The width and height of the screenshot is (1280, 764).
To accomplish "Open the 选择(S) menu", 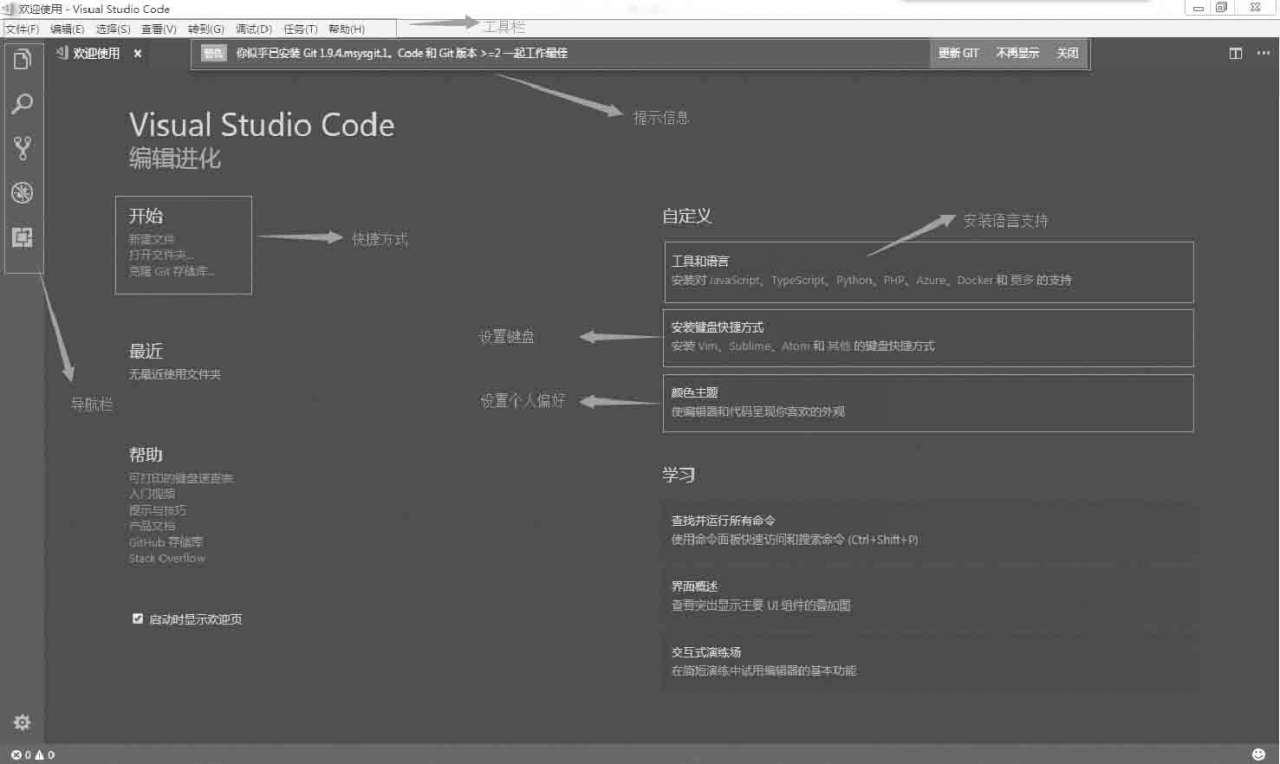I will (113, 29).
